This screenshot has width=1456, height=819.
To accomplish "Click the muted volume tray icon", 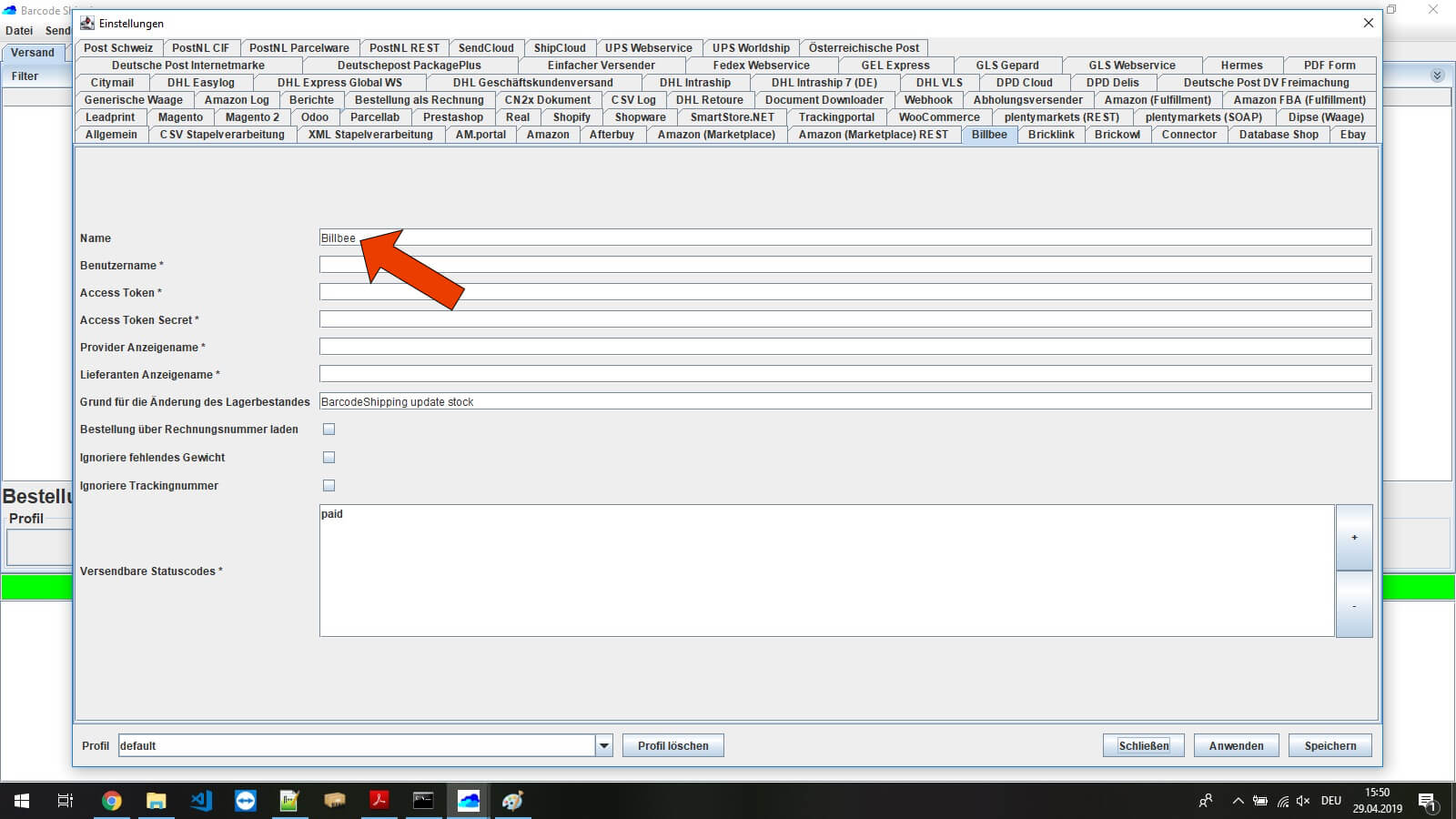I will click(x=1303, y=801).
